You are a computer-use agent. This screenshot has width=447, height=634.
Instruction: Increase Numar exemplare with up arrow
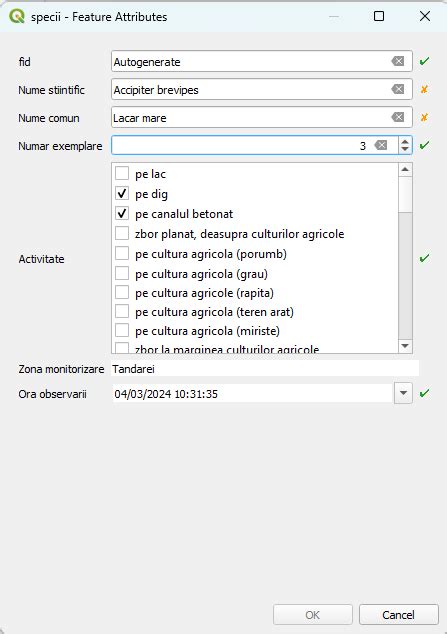pyautogui.click(x=405, y=141)
